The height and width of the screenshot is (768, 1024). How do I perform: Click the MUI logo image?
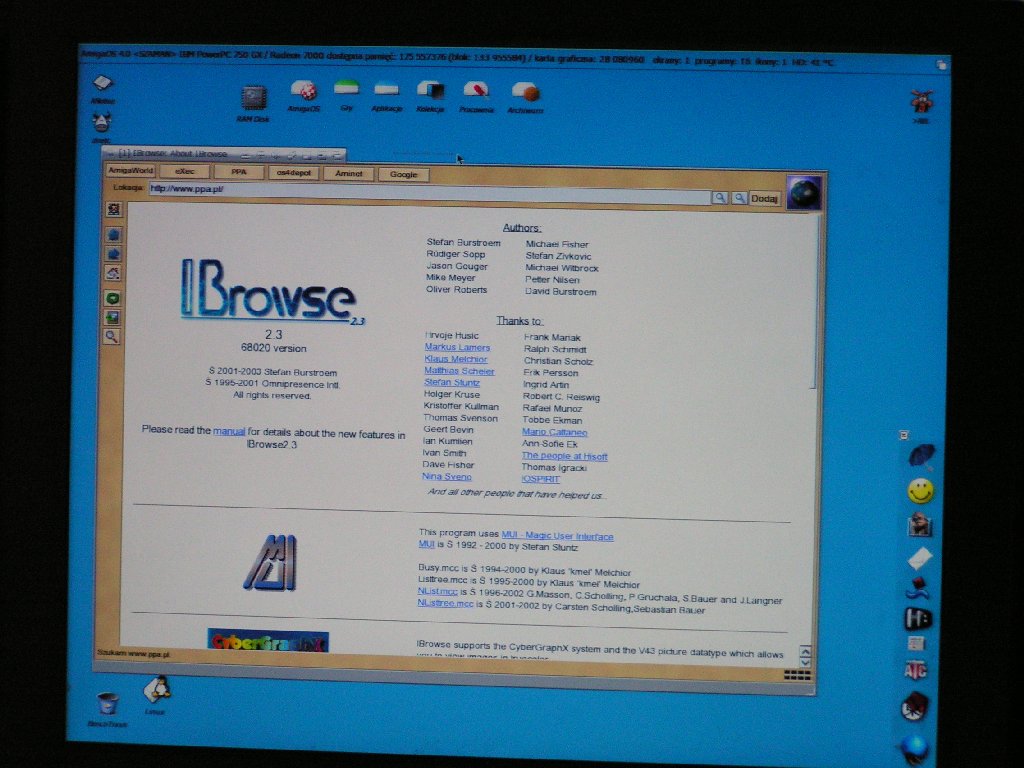(x=272, y=563)
